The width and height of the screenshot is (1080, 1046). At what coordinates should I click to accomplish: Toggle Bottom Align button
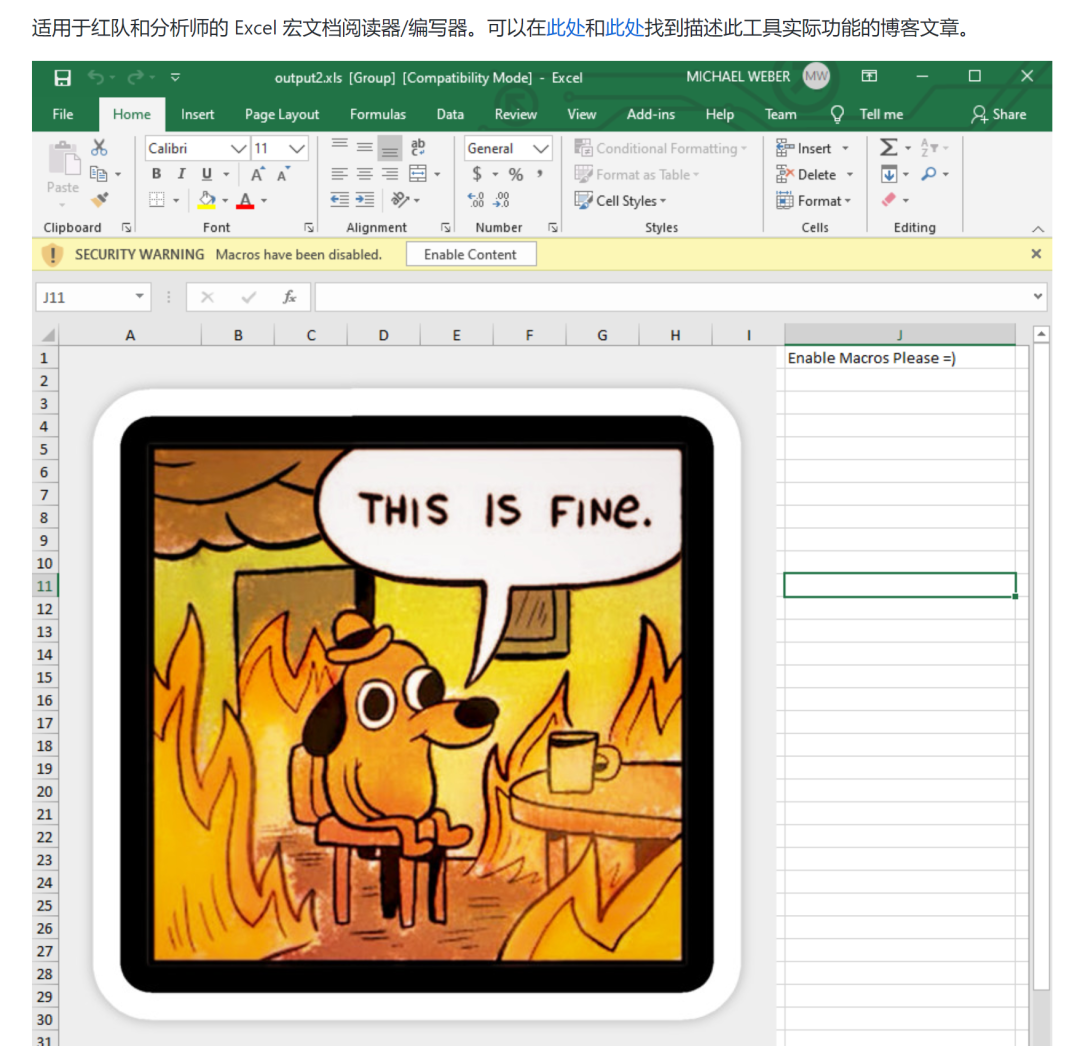coord(390,147)
